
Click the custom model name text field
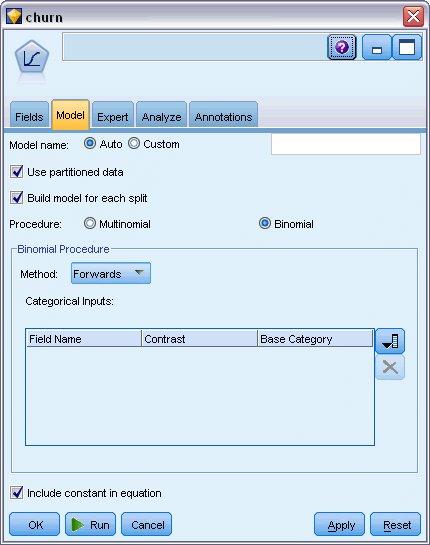346,144
